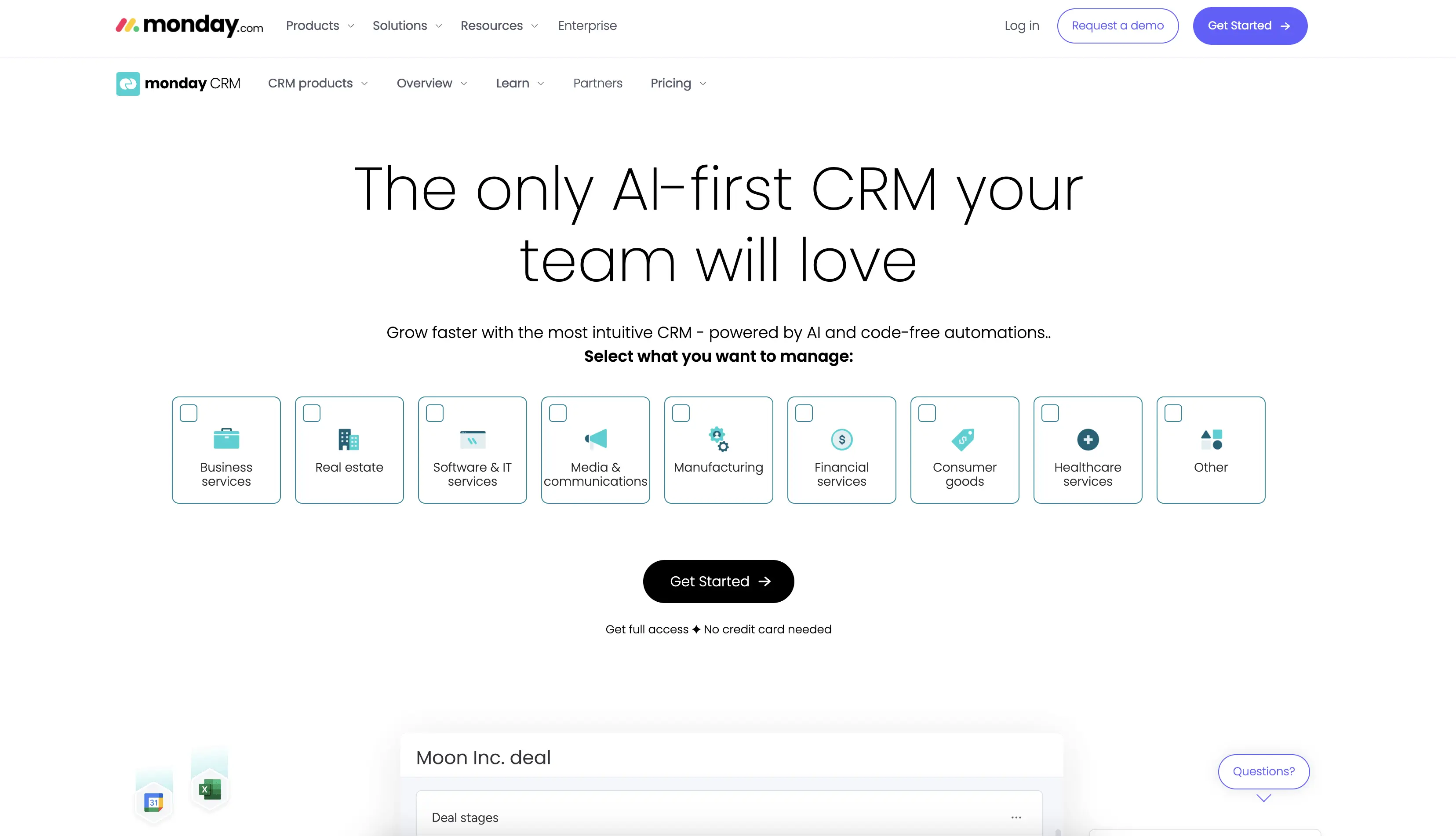
Task: Select the Other checkbox
Action: coord(1173,413)
